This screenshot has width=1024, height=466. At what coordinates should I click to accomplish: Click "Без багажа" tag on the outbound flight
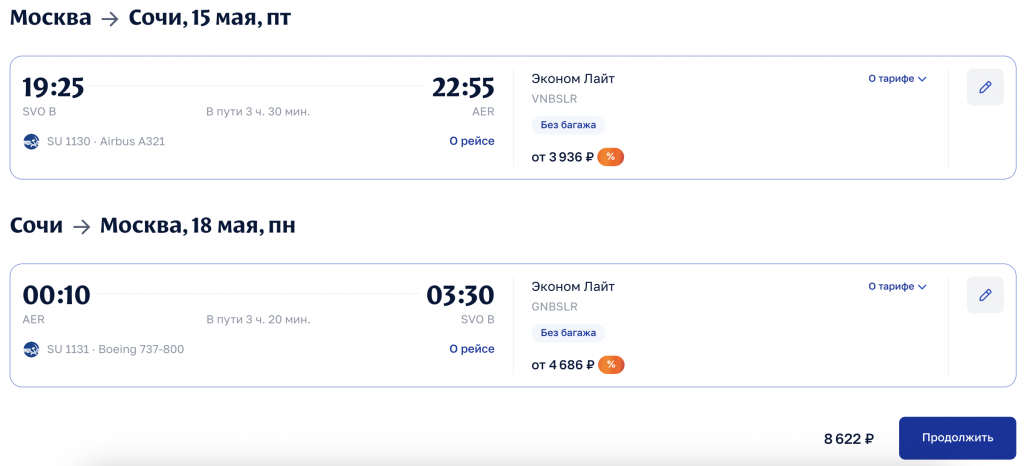tap(568, 125)
